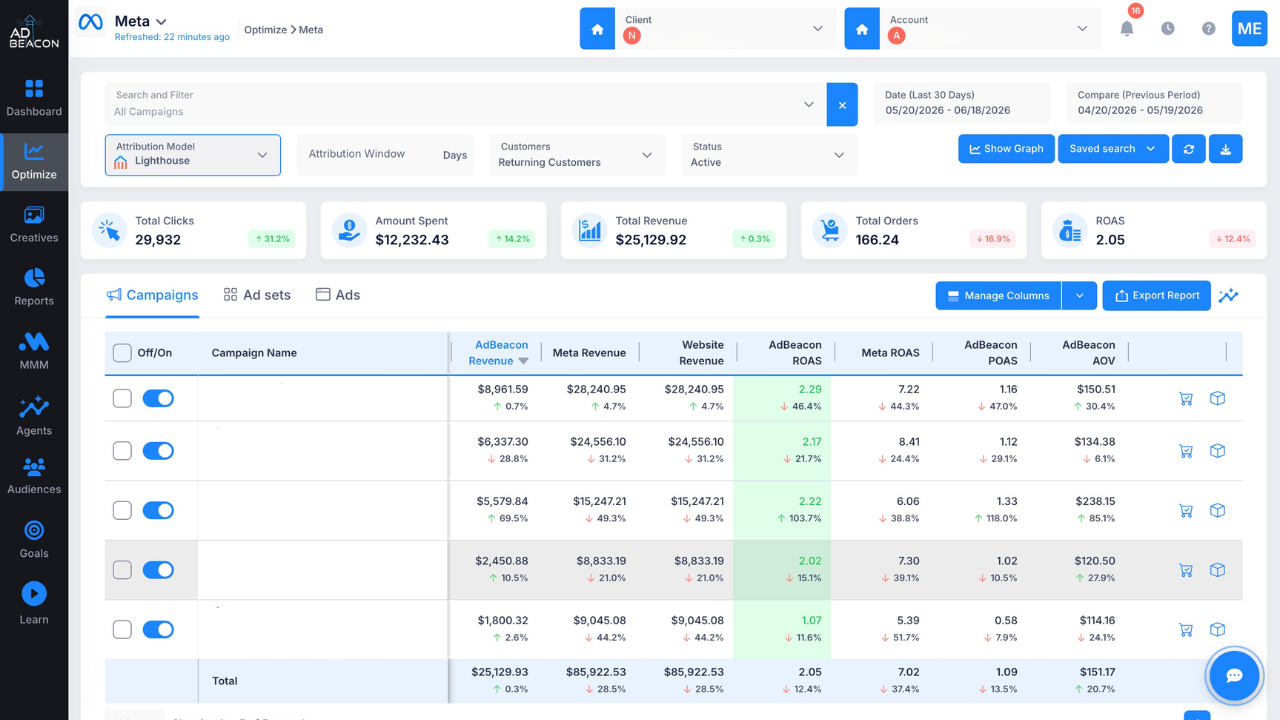
Task: Open the help question mark icon
Action: click(x=1209, y=28)
